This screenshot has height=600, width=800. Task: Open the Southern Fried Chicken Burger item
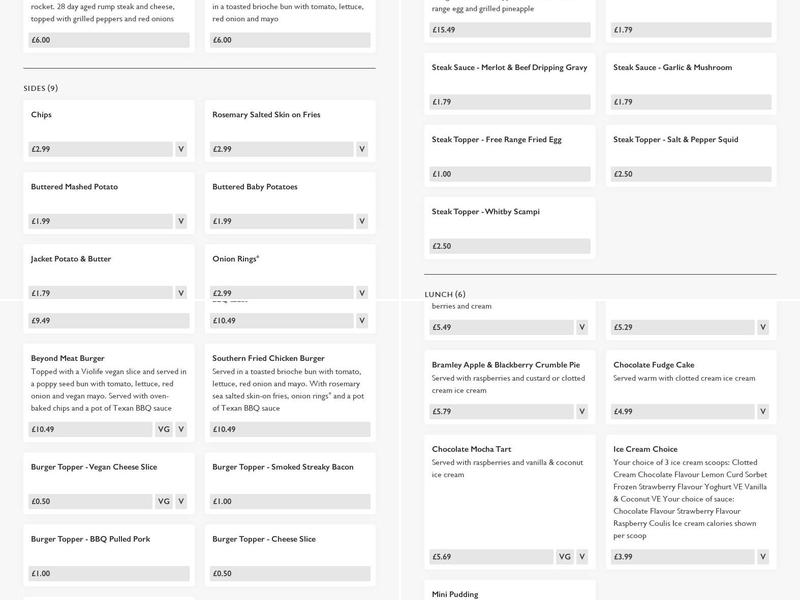coord(268,358)
